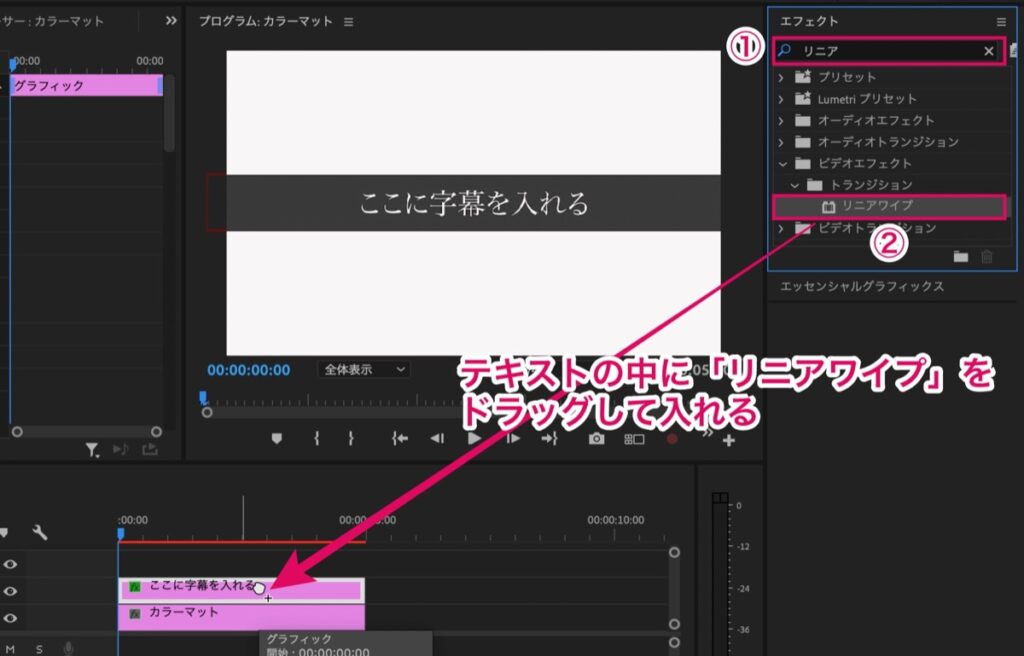Expand the プリセット folder
This screenshot has height=656, width=1024.
782,78
